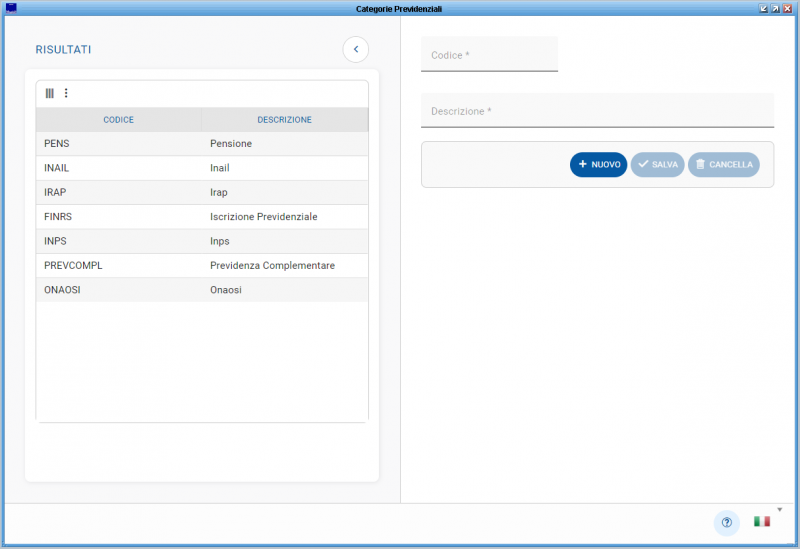Collapse the Risultati panel with the chevron
The width and height of the screenshot is (800, 549).
pyautogui.click(x=355, y=49)
